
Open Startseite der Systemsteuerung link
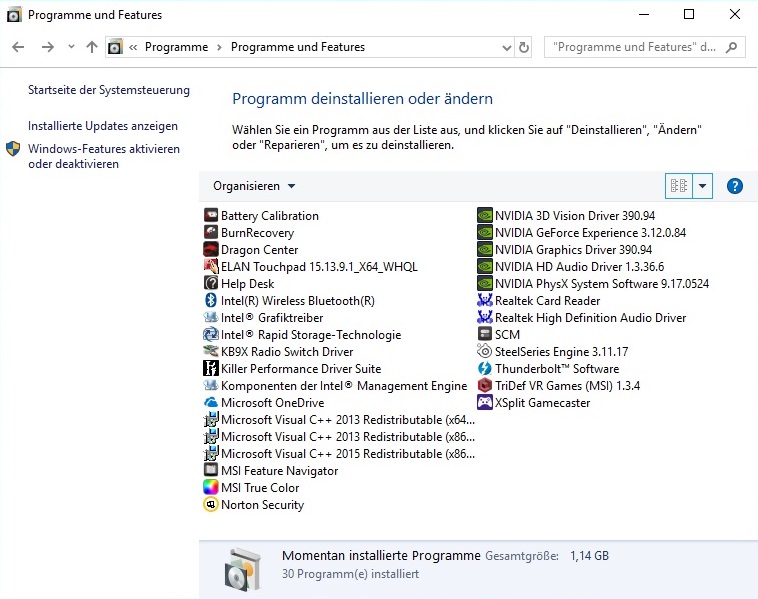click(109, 90)
